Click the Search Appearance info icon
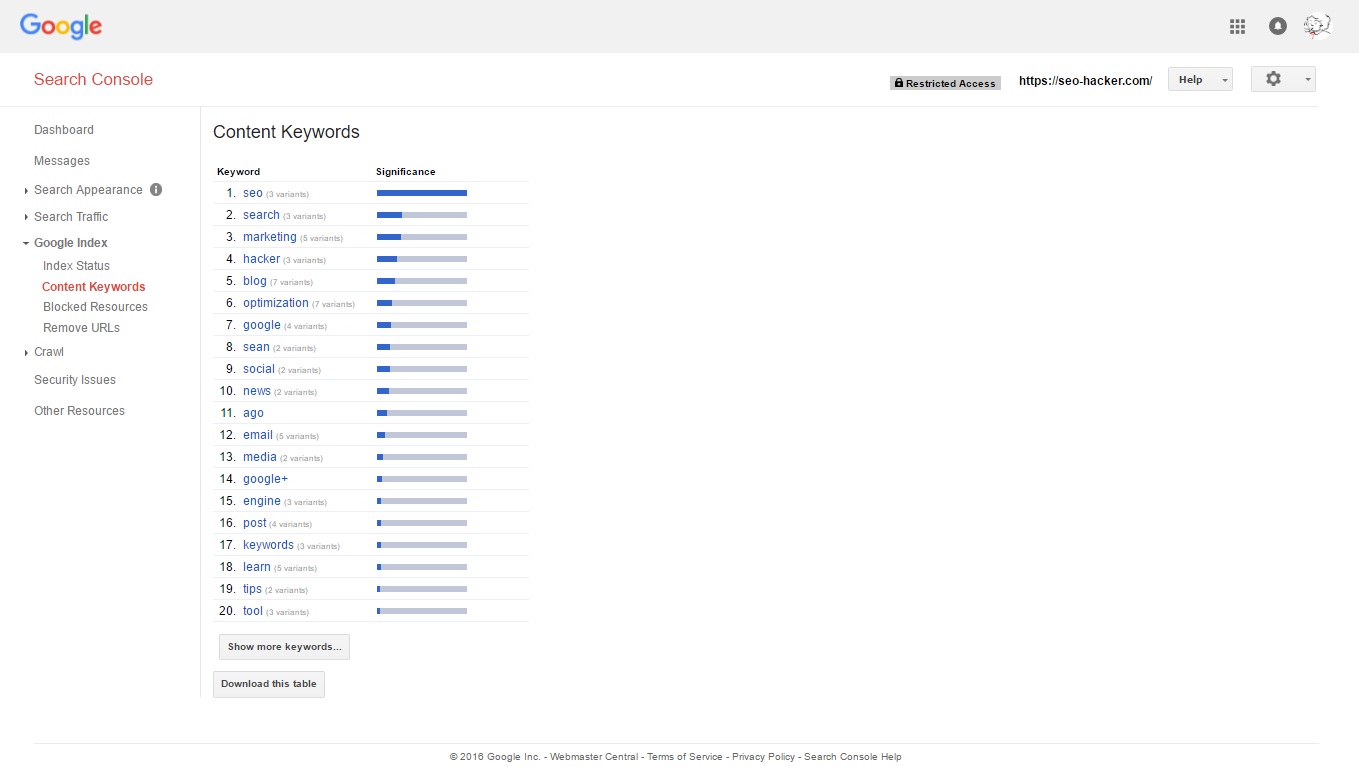This screenshot has width=1359, height=767. pos(156,190)
